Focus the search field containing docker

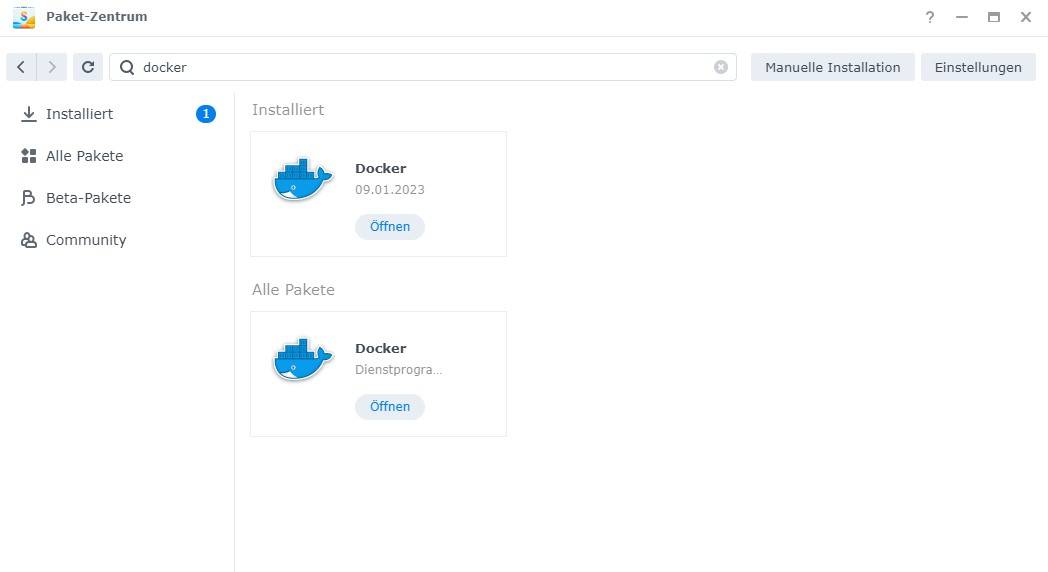[420, 67]
